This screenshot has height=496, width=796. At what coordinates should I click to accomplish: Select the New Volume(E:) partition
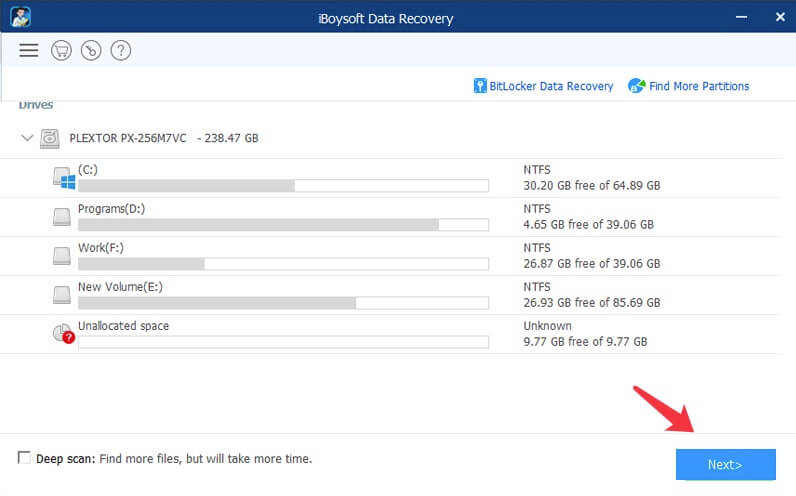(120, 287)
